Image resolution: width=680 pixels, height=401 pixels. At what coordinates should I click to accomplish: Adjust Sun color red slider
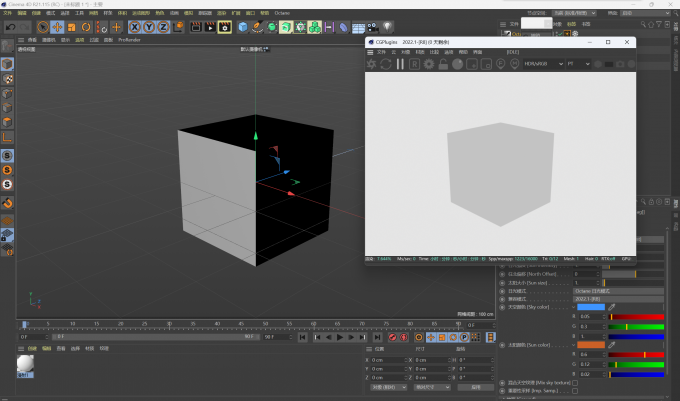[636, 355]
